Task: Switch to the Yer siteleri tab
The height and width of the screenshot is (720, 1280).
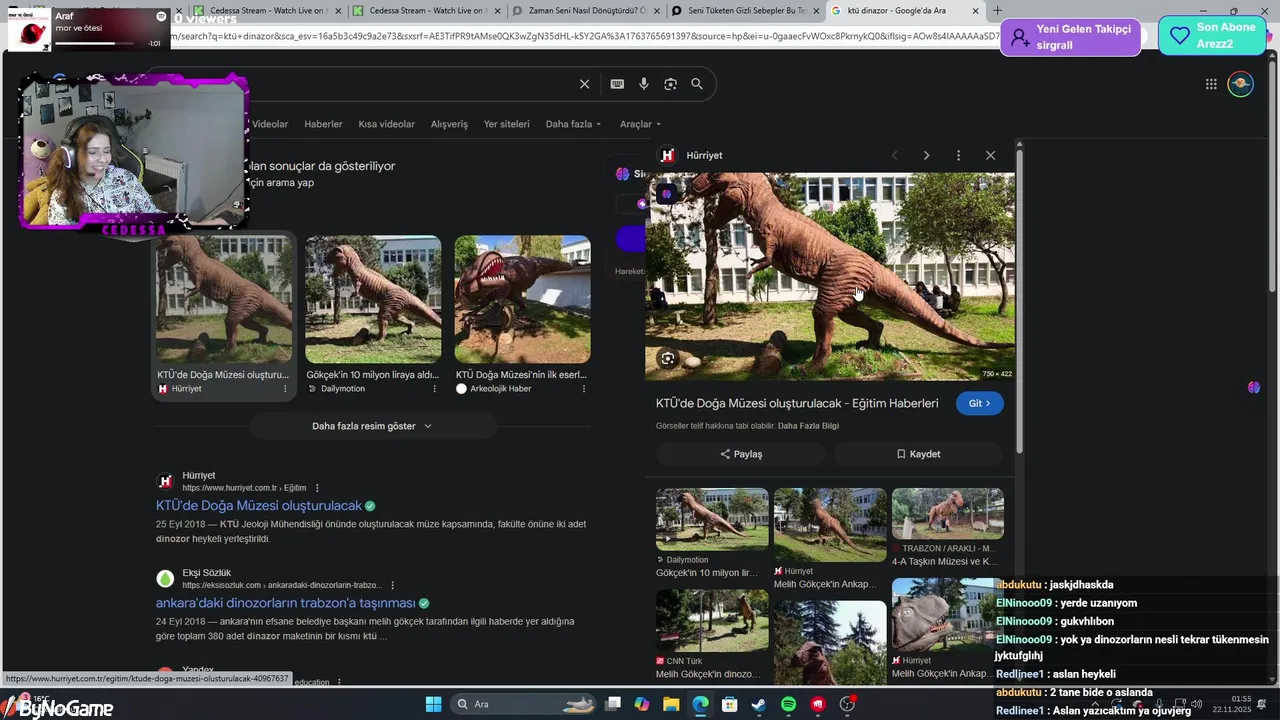Action: tap(506, 124)
